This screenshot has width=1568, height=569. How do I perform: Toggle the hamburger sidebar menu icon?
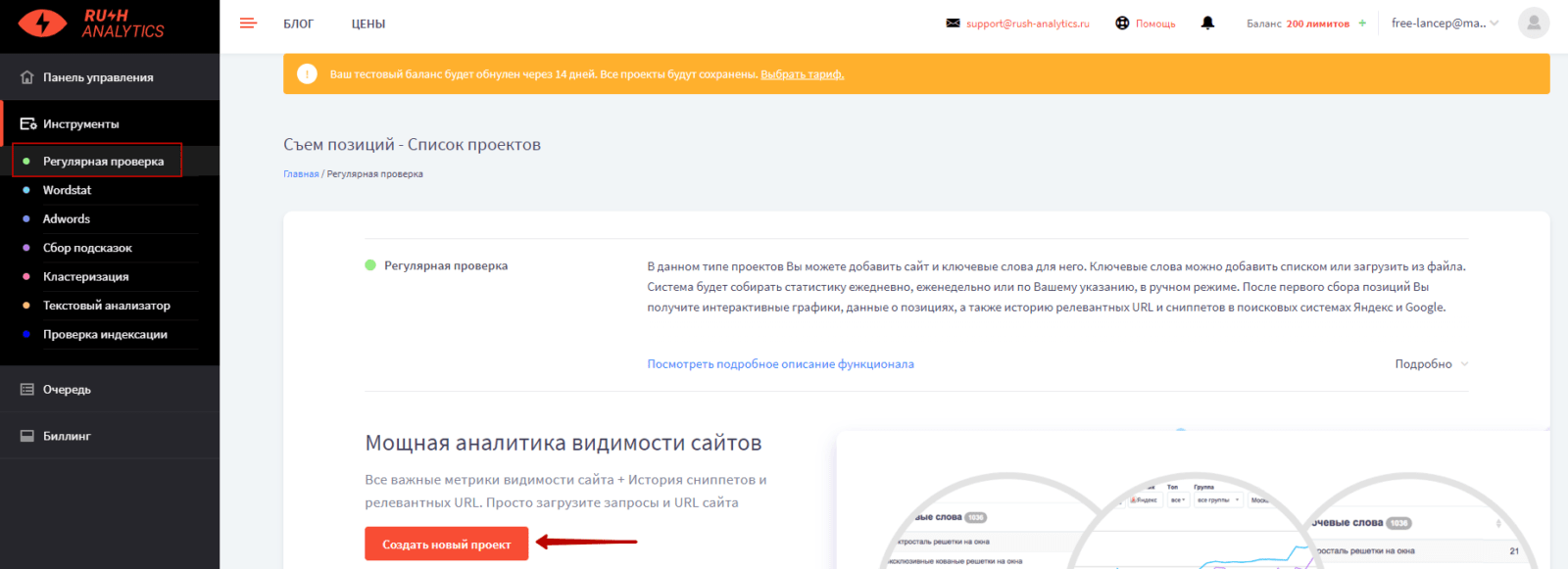point(248,23)
